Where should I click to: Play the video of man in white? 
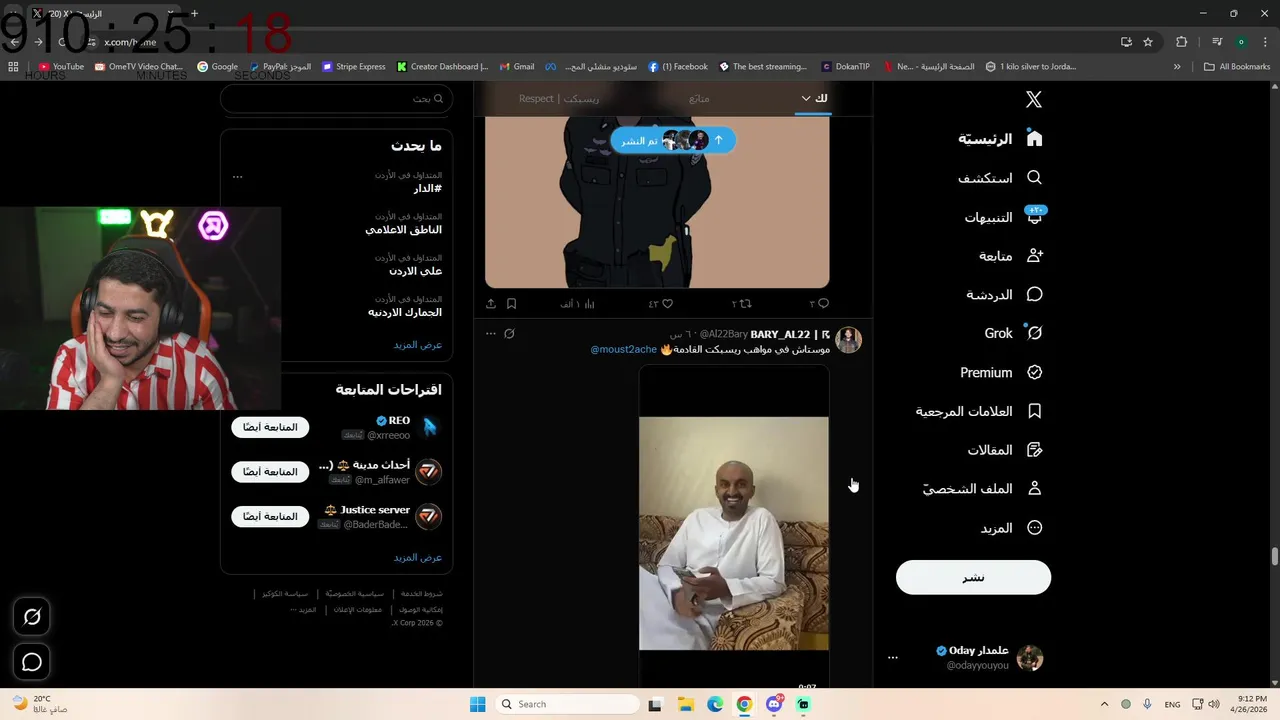(x=734, y=533)
